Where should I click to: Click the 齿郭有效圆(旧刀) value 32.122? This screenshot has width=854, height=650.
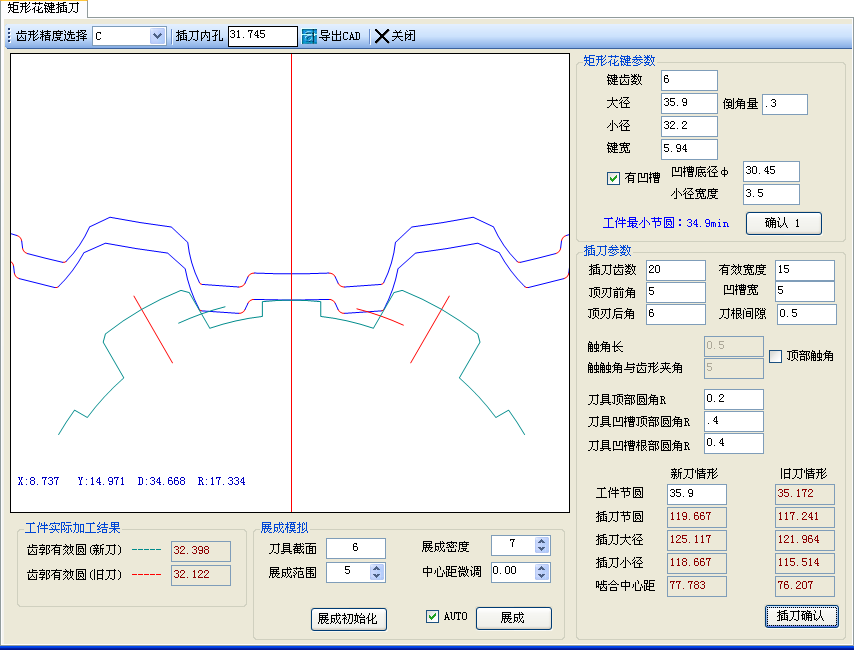200,575
